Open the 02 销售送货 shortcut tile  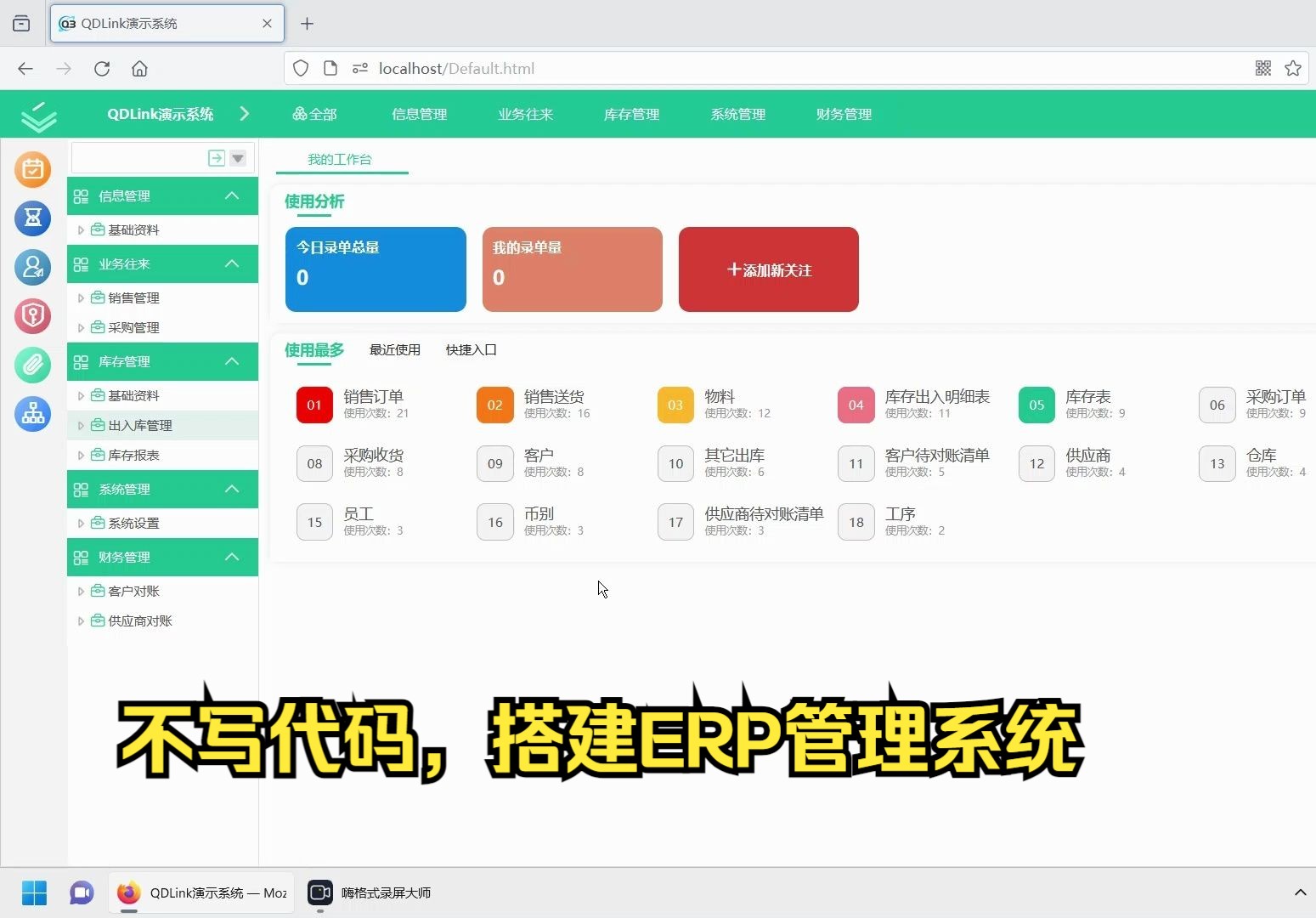[534, 405]
